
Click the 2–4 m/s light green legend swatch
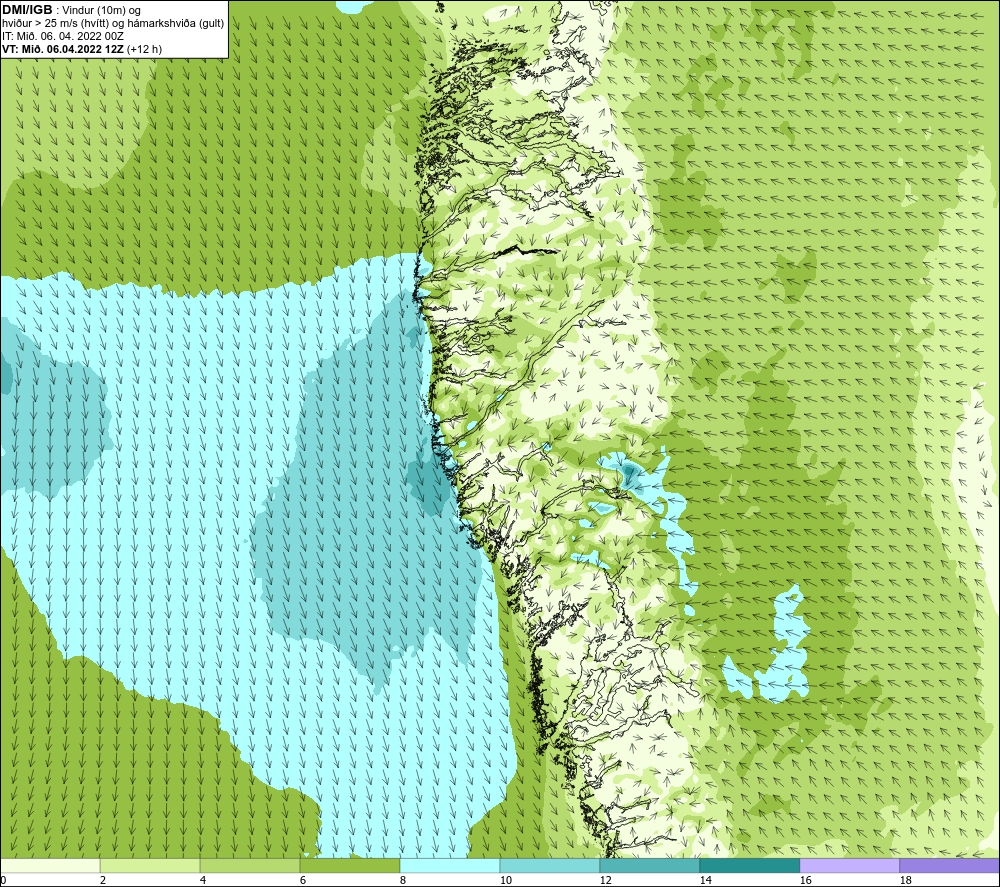pyautogui.click(x=150, y=865)
